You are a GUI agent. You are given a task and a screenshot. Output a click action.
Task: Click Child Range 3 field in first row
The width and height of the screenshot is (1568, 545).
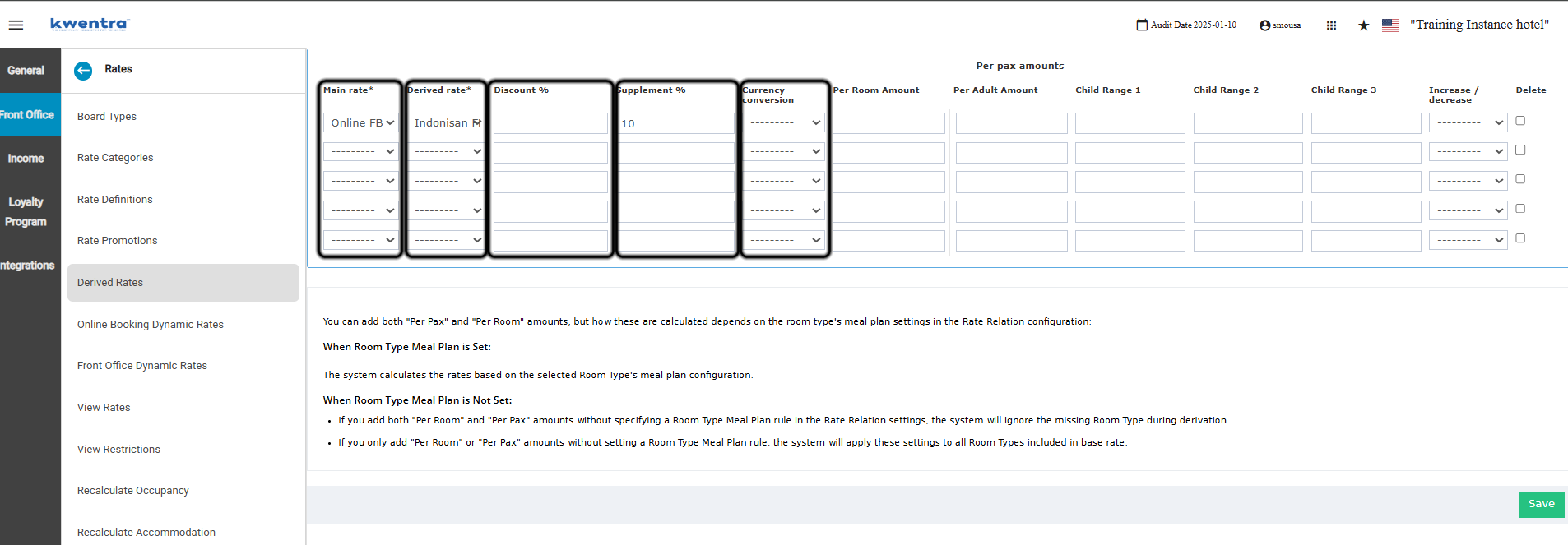pos(1366,123)
